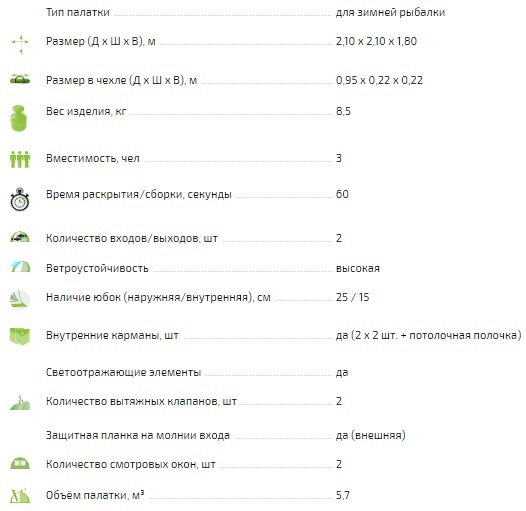Click the packed tent size icon
The width and height of the screenshot is (526, 511).
20,79
